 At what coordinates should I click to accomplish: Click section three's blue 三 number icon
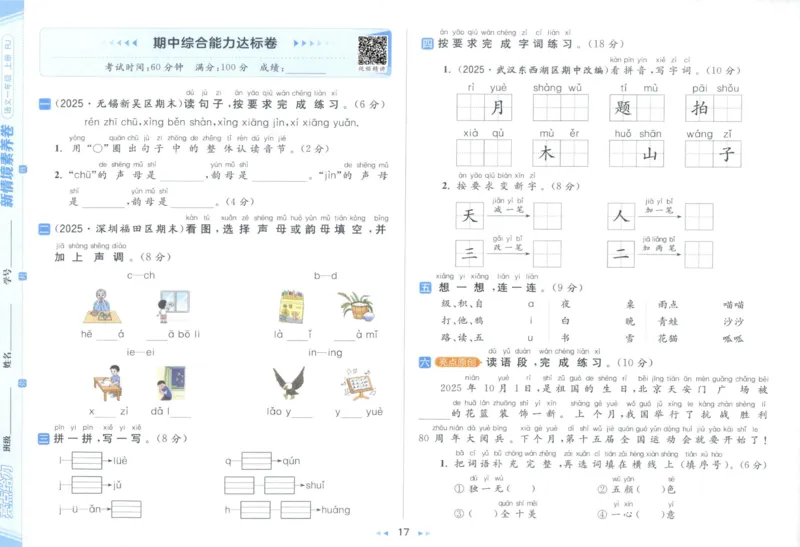point(44,439)
